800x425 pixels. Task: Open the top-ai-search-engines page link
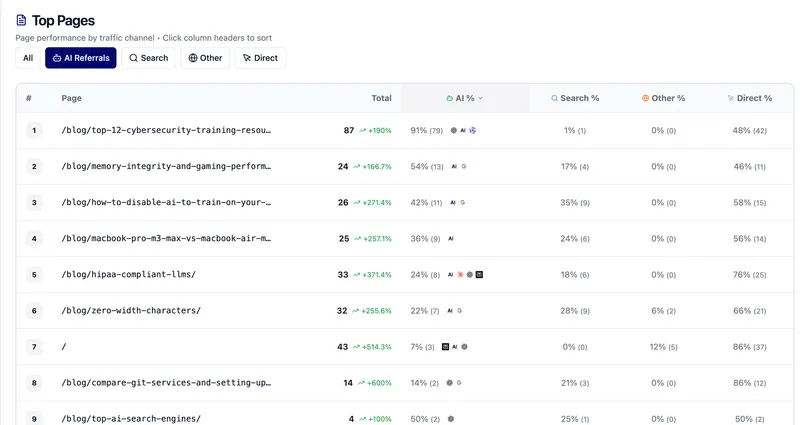click(131, 419)
